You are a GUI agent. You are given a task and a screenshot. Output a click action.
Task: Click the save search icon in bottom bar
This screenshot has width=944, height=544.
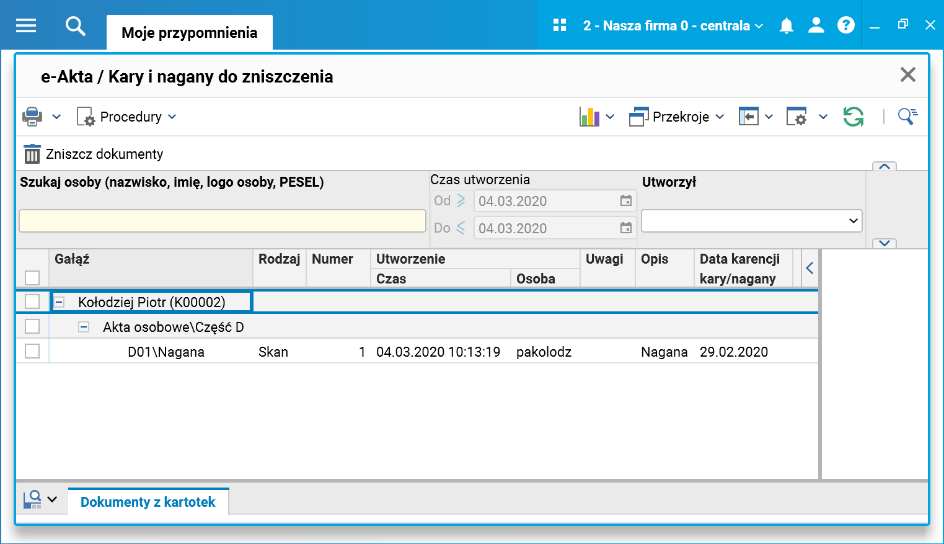[x=32, y=499]
